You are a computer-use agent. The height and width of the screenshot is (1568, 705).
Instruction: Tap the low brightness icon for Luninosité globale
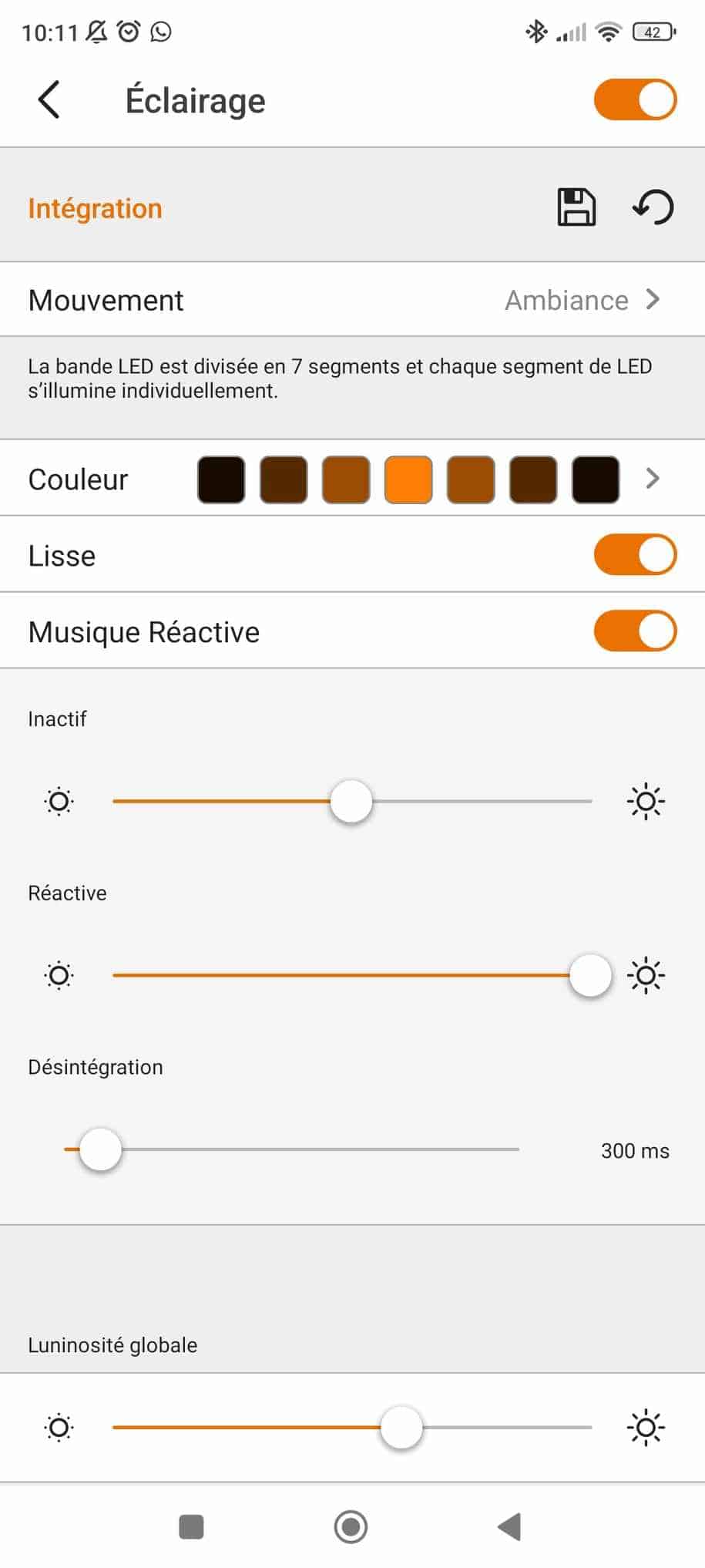coord(59,1428)
